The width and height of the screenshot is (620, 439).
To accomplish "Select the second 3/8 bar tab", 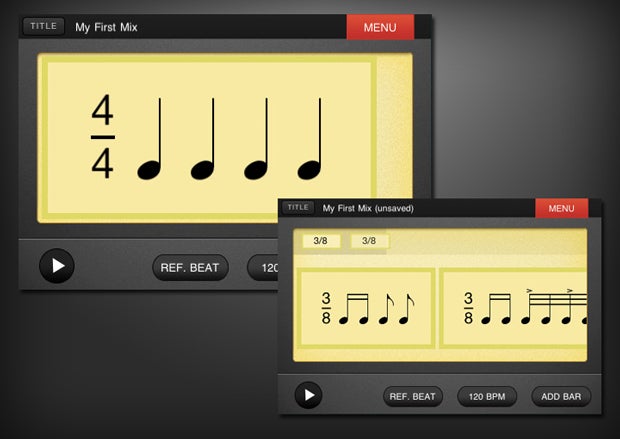I will point(369,240).
